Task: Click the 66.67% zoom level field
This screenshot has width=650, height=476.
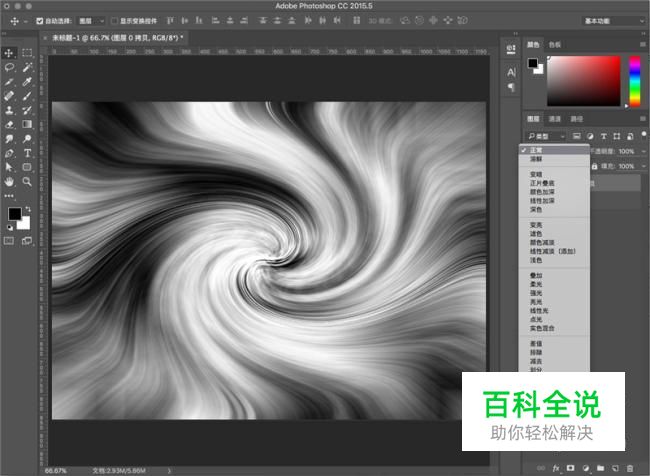Action: point(56,471)
